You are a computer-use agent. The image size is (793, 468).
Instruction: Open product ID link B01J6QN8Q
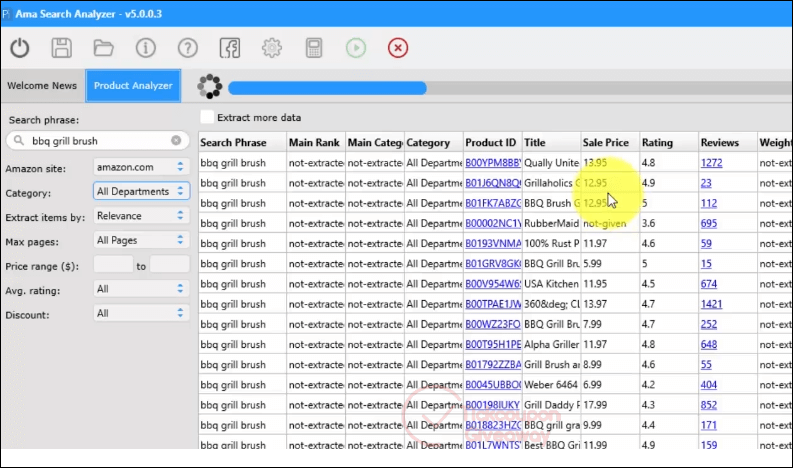[493, 183]
